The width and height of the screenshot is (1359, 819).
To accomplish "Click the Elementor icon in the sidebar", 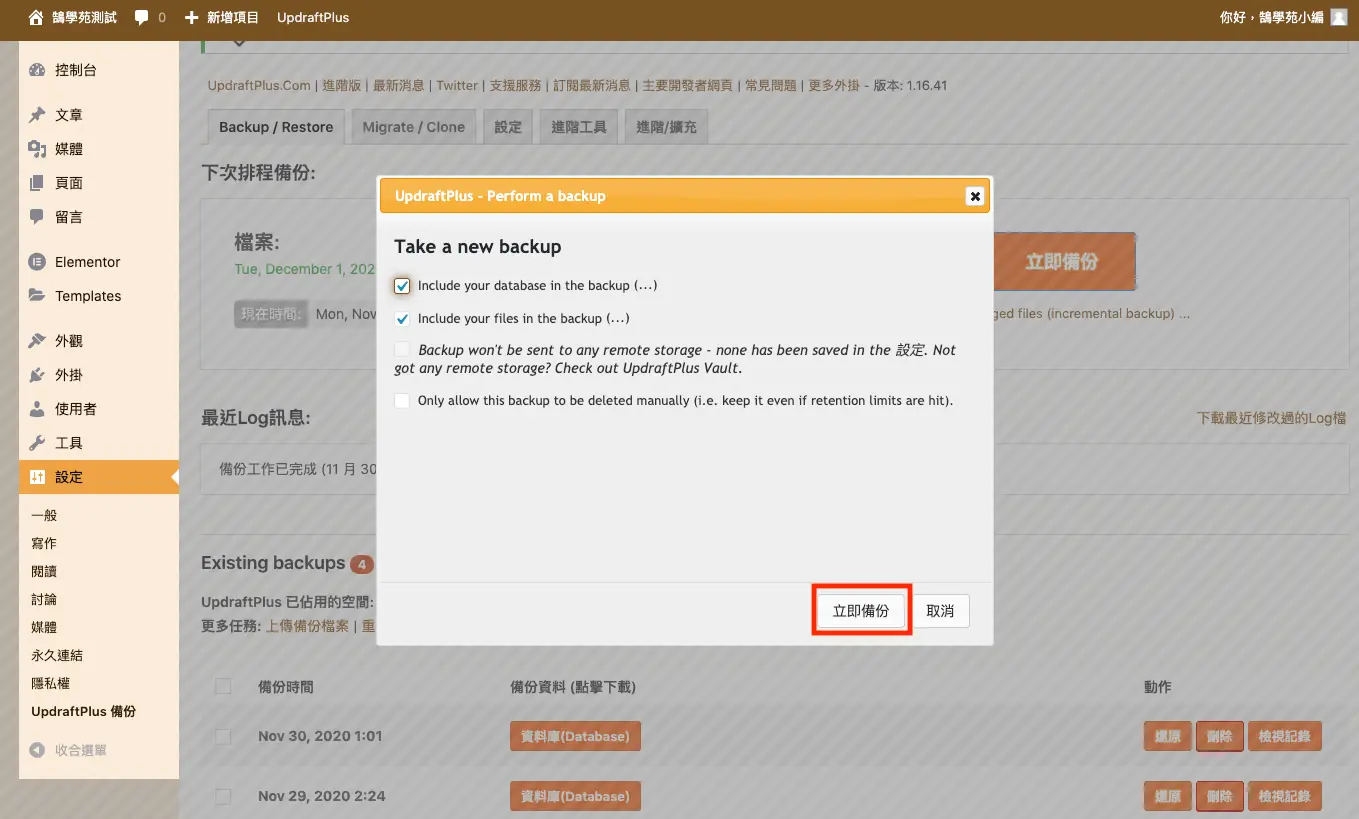I will click(37, 262).
